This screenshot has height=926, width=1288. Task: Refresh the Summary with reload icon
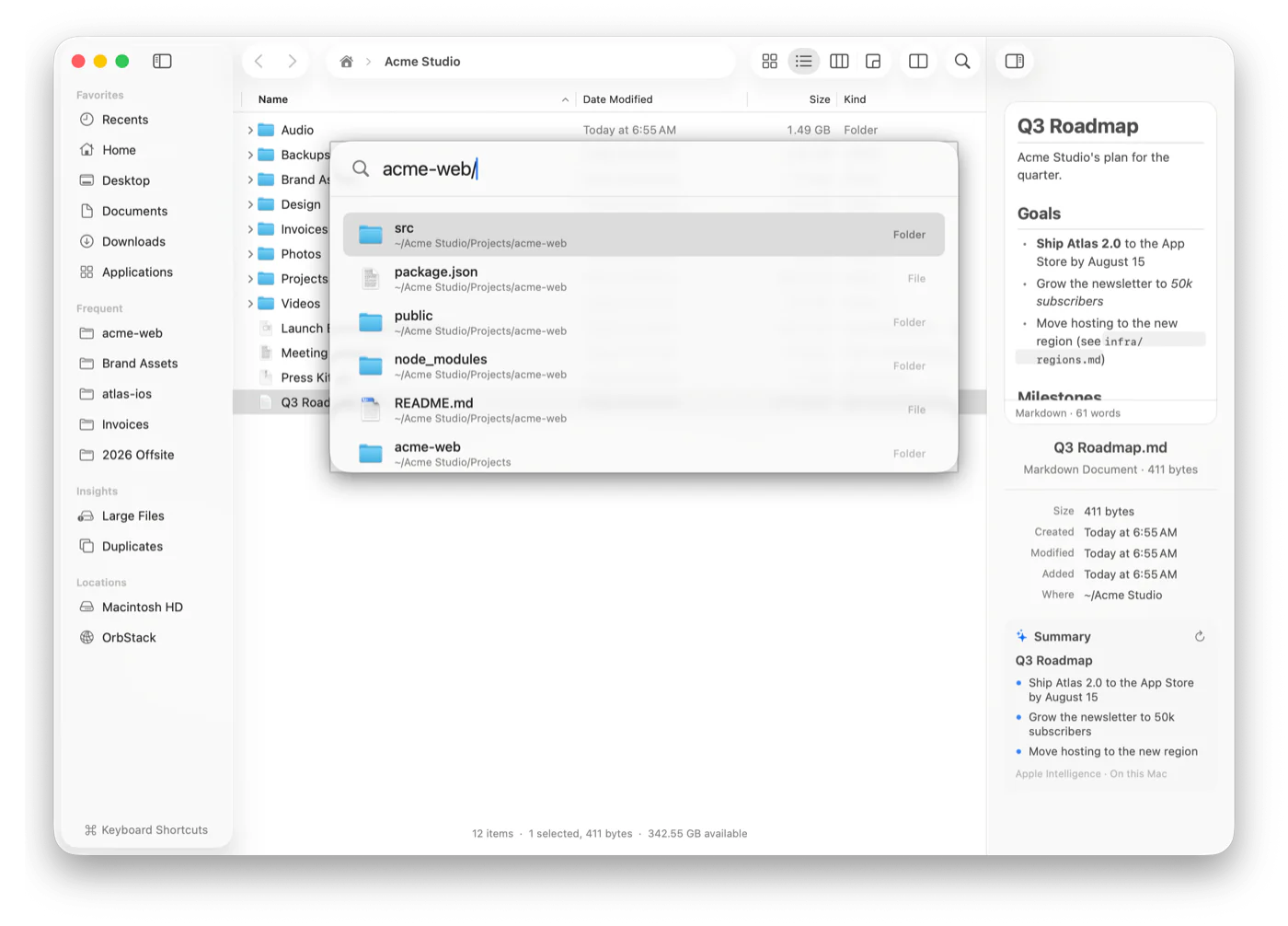pos(1200,636)
